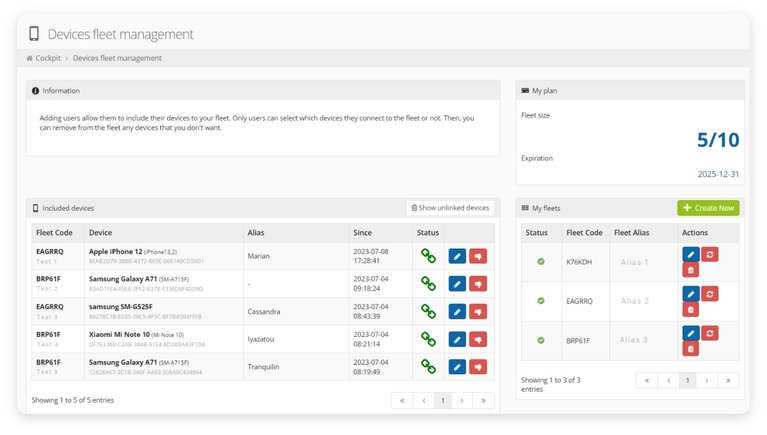The width and height of the screenshot is (767, 435).
Task: Sort devices by Fleet Code column
Action: coord(58,233)
